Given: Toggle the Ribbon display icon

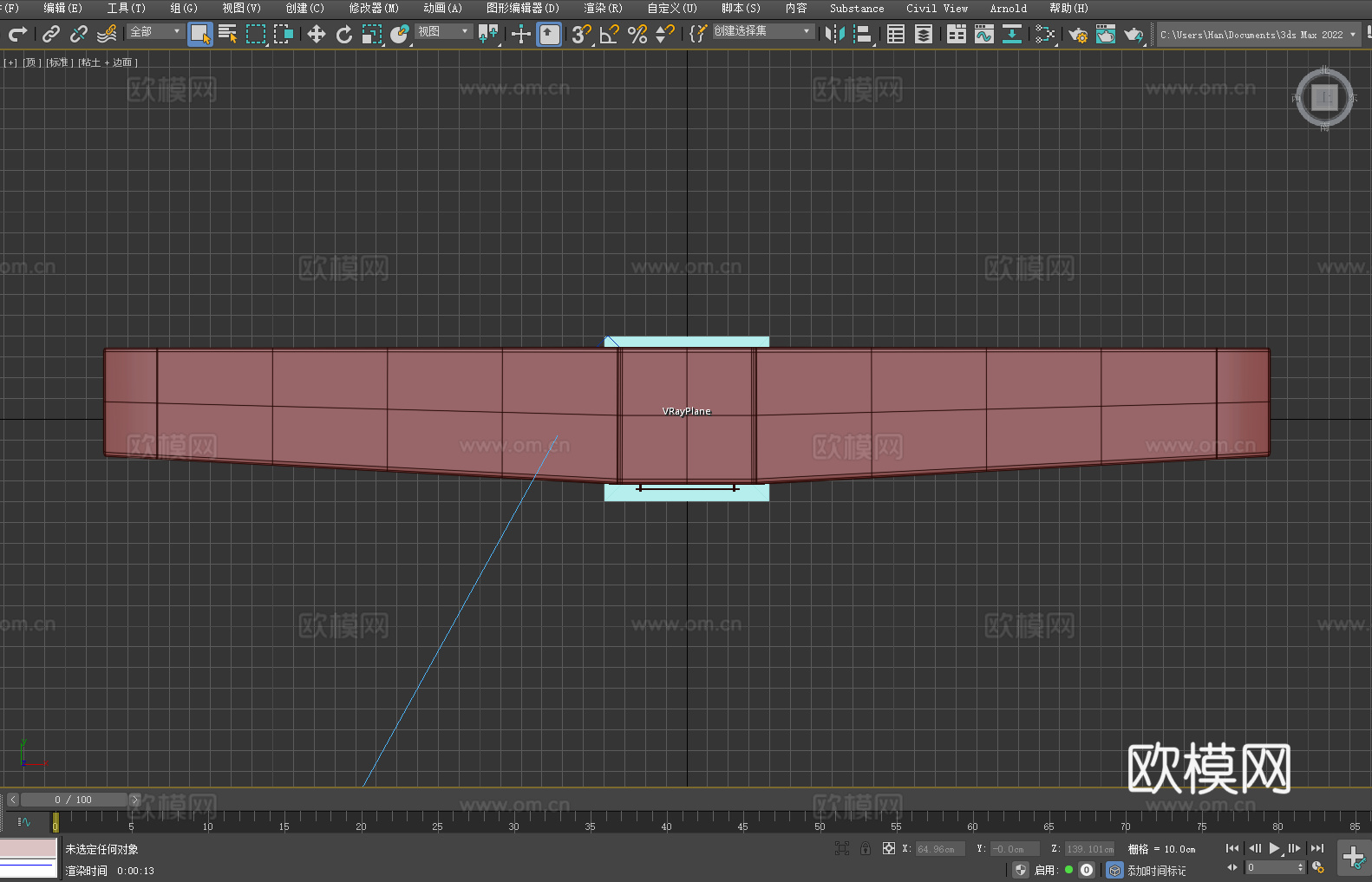Looking at the screenshot, I should 957,34.
